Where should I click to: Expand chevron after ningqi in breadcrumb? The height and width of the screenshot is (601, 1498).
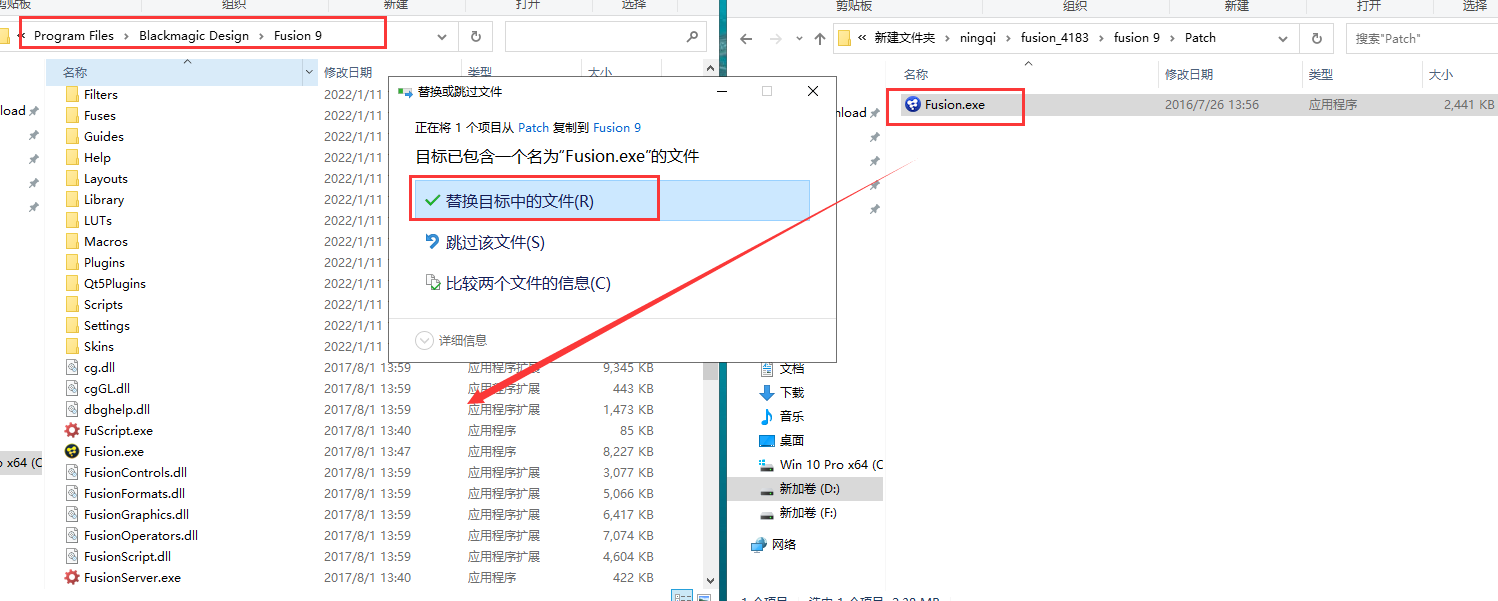pos(1009,38)
